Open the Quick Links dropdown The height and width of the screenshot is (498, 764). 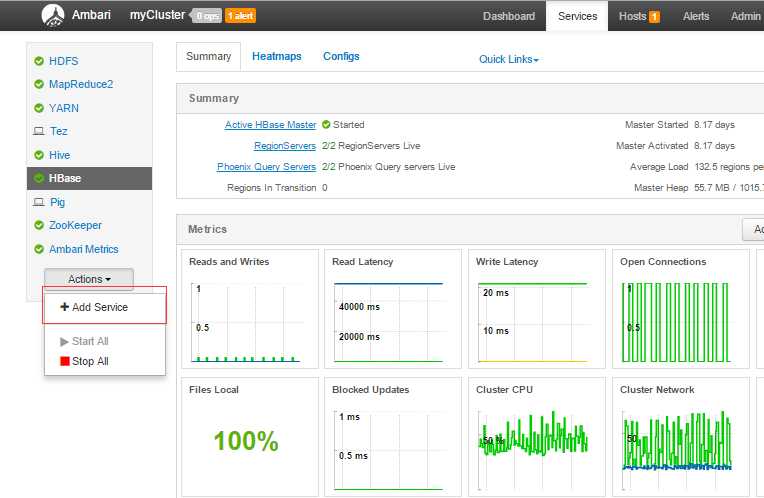[x=509, y=59]
